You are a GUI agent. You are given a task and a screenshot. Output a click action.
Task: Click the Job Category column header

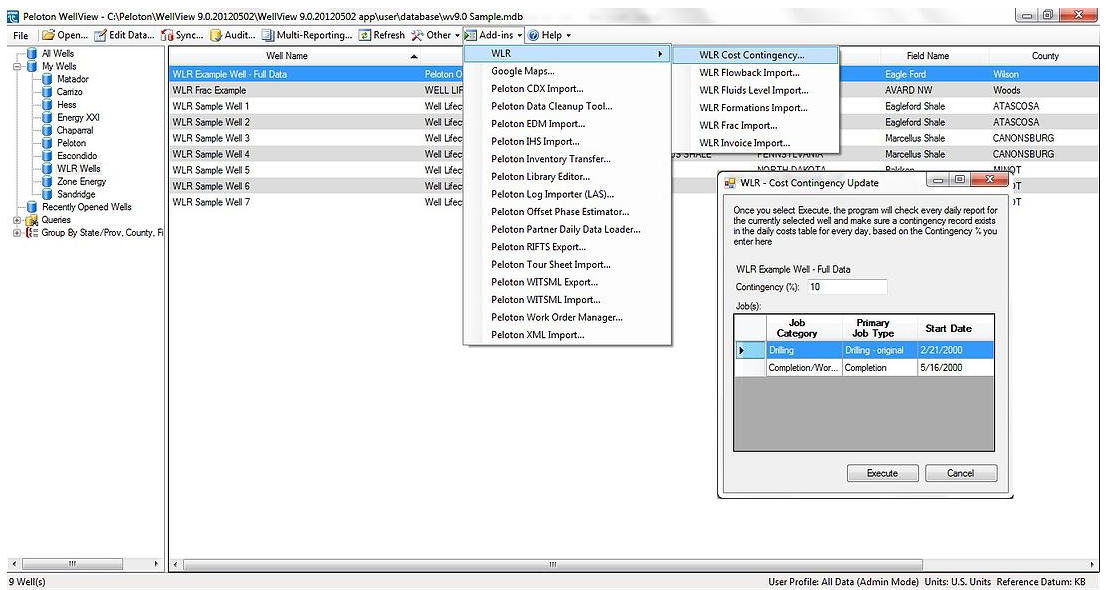[803, 328]
